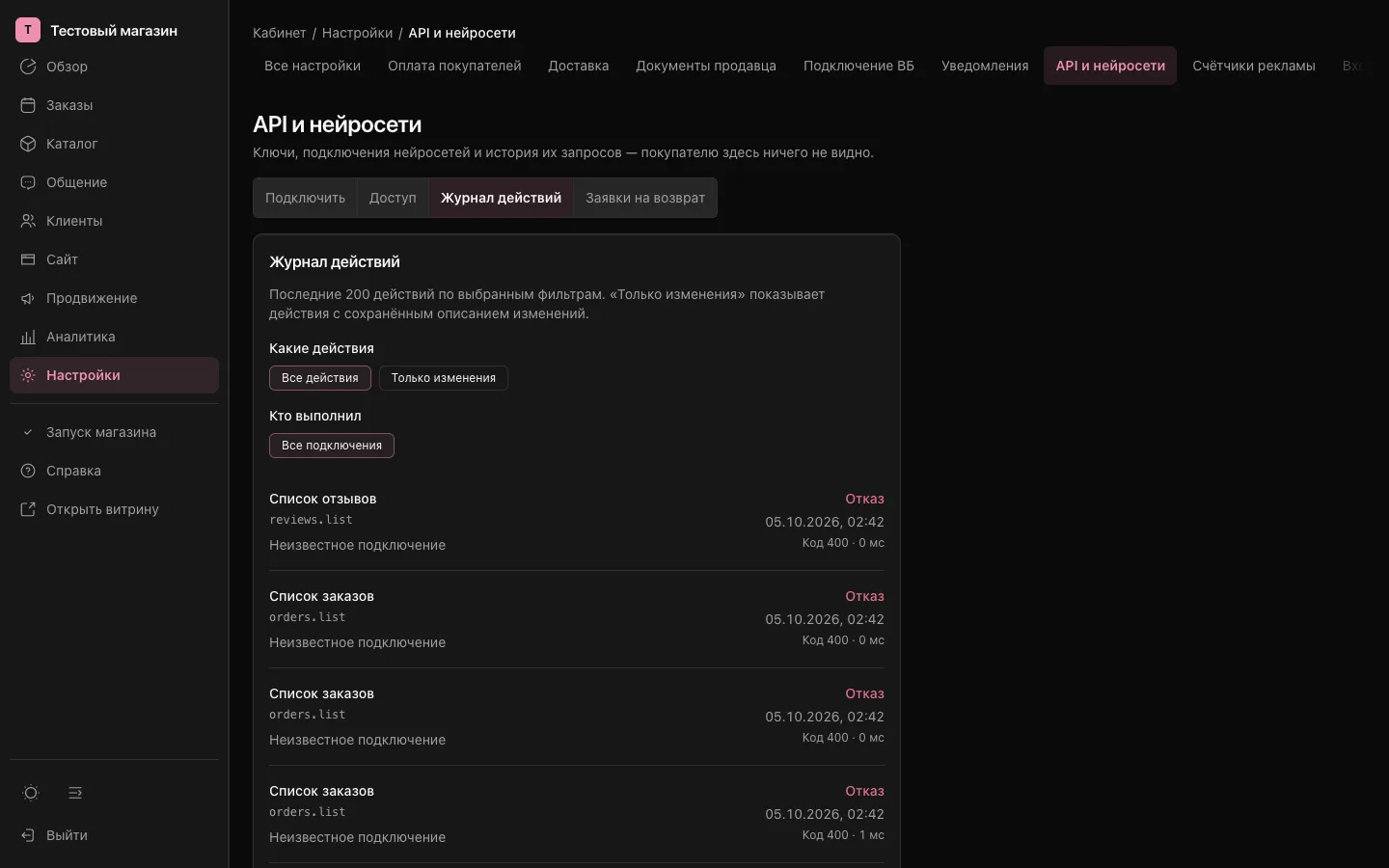
Task: Click the Тестовый магазин store name
Action: point(114,31)
